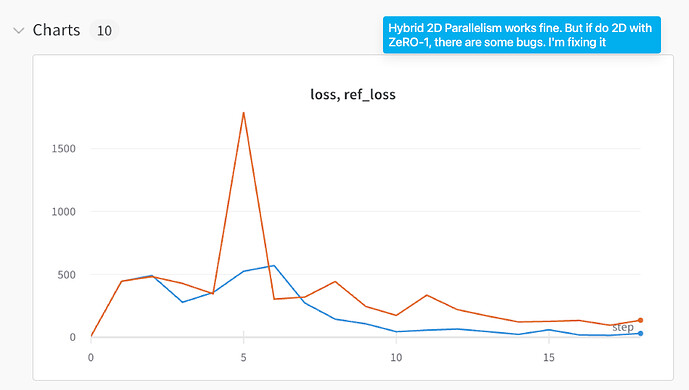Click the blue line's endpoint dot

pos(640,333)
